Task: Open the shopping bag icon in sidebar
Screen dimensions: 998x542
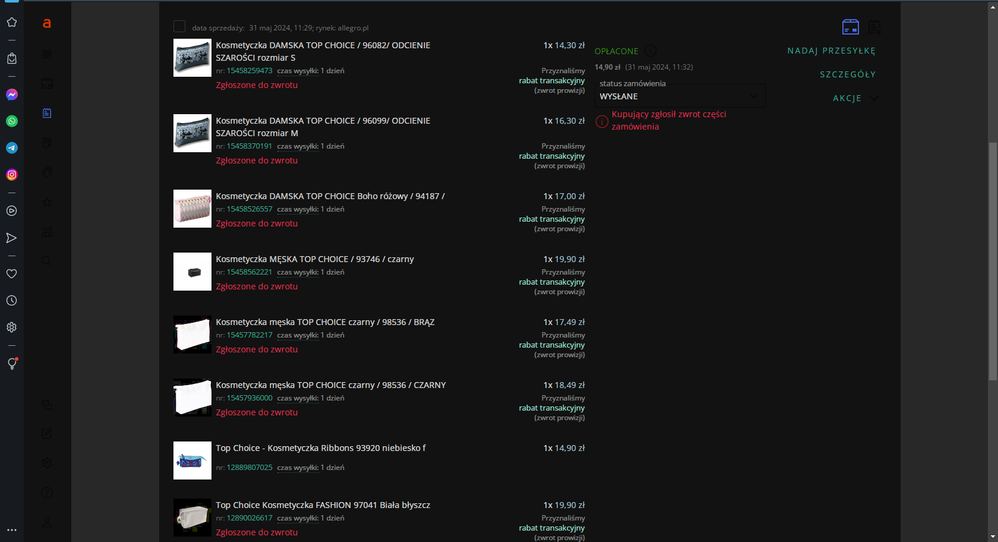Action: click(11, 59)
